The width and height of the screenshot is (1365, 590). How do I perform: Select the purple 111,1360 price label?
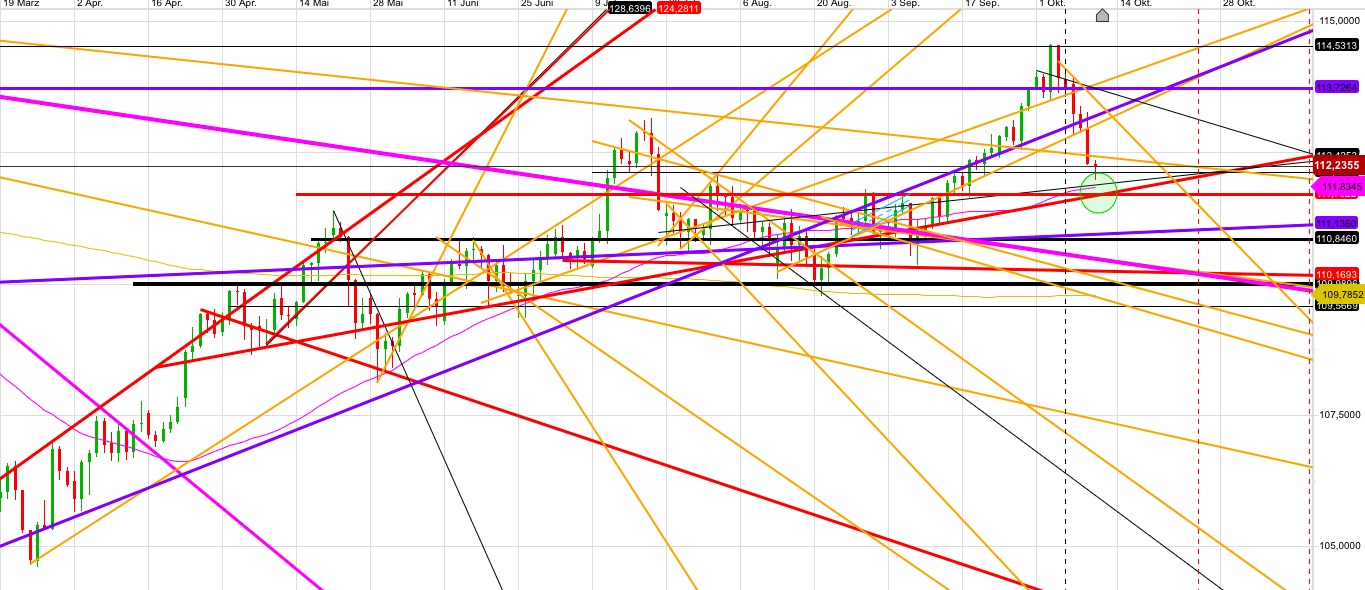1337,223
